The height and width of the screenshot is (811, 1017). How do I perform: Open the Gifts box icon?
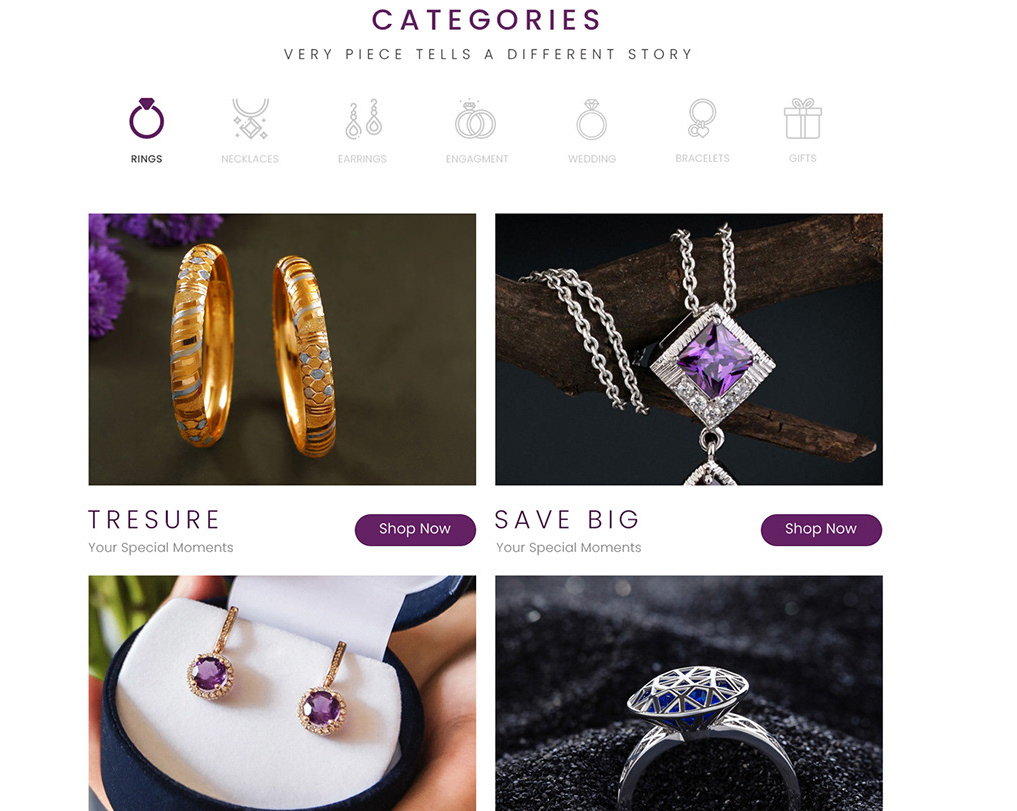[x=803, y=118]
